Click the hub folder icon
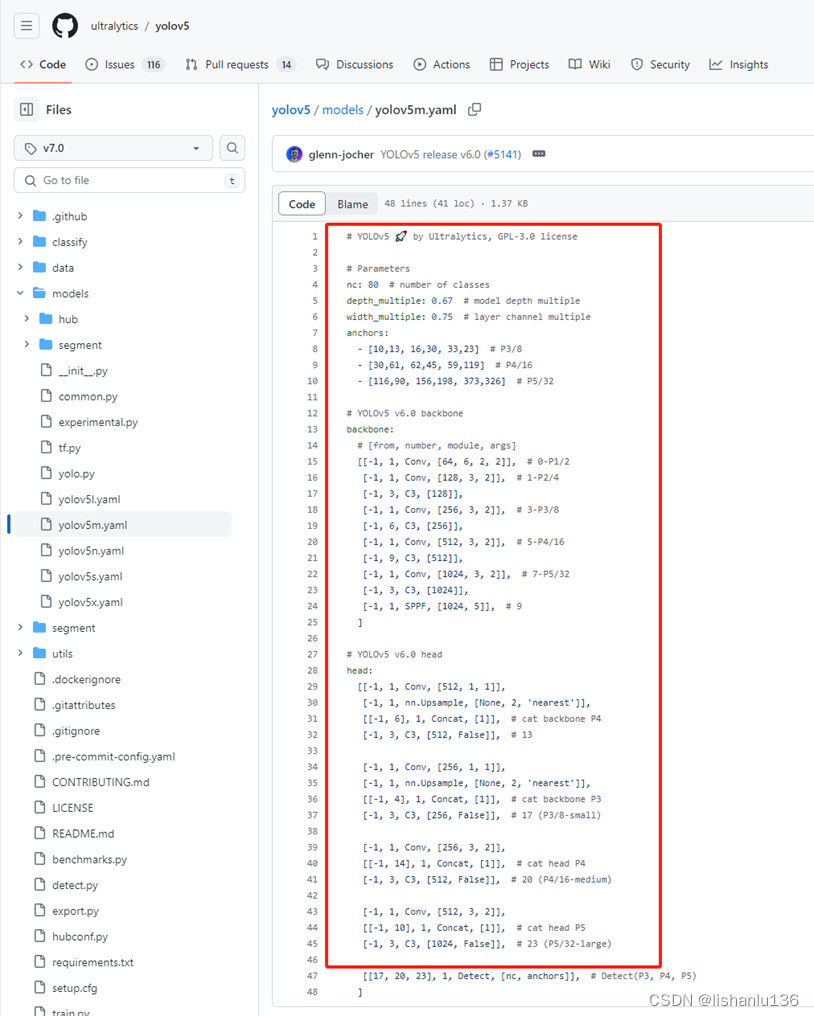Image resolution: width=814 pixels, height=1016 pixels. point(46,319)
